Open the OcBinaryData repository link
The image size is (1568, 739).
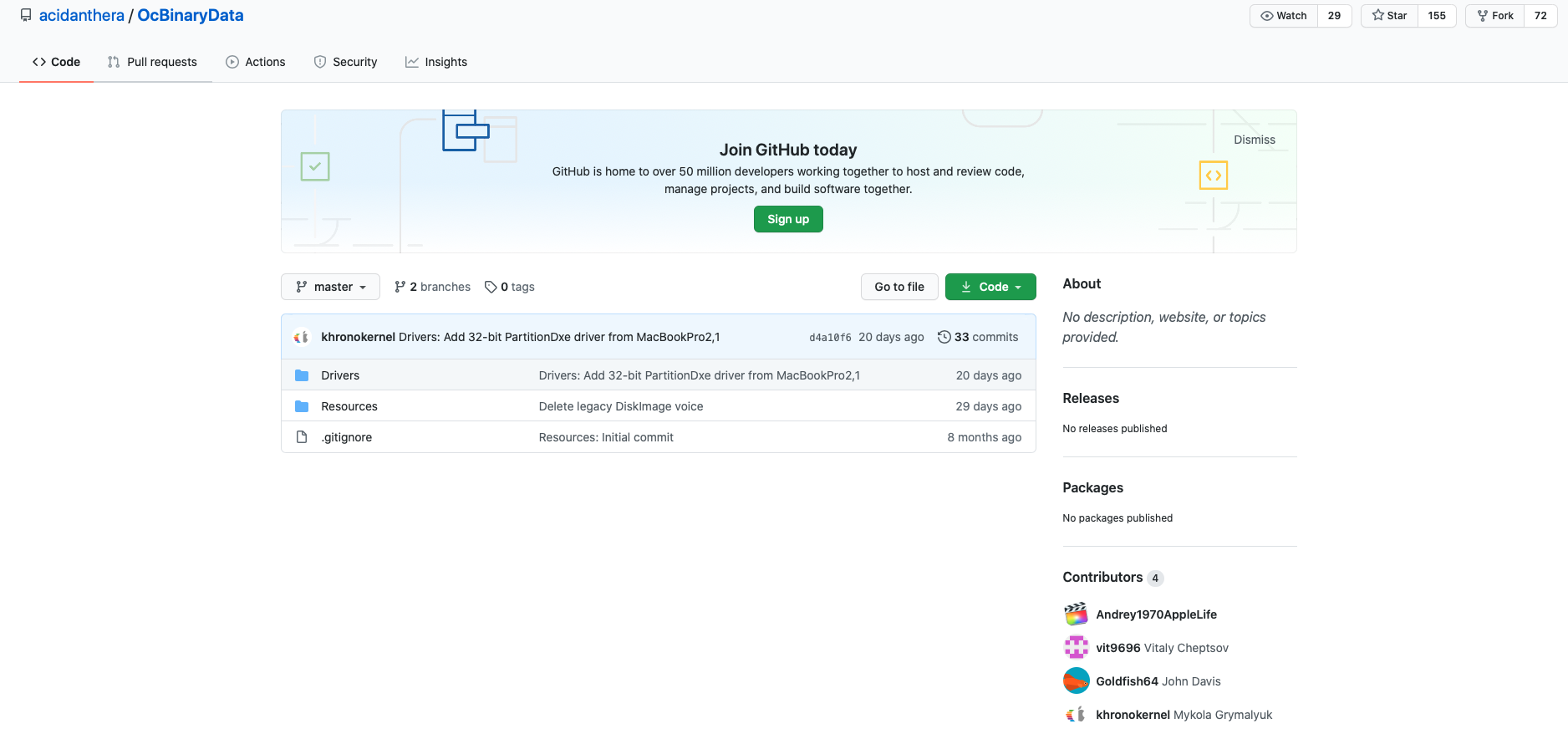point(191,15)
